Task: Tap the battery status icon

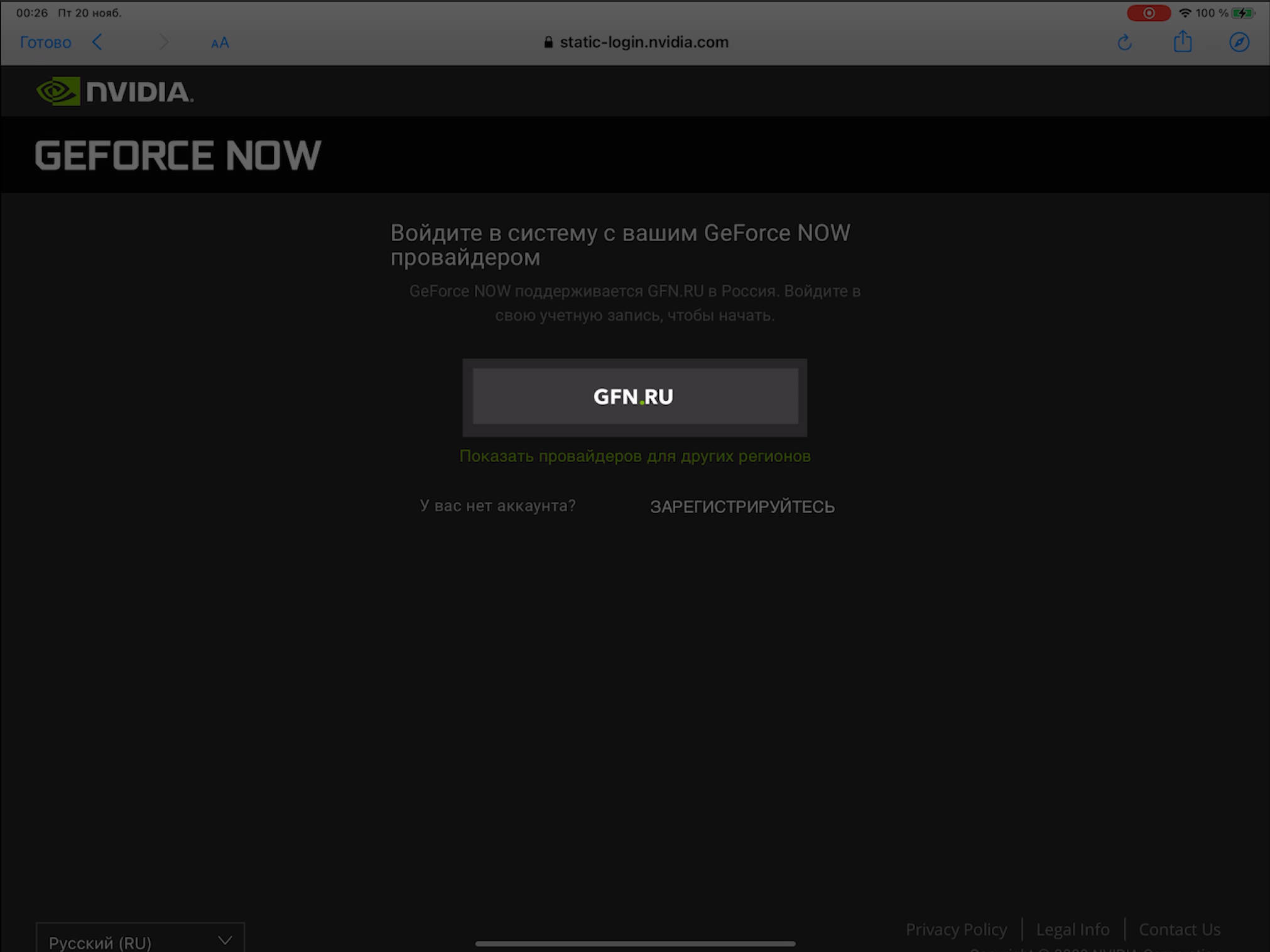Action: [1242, 13]
